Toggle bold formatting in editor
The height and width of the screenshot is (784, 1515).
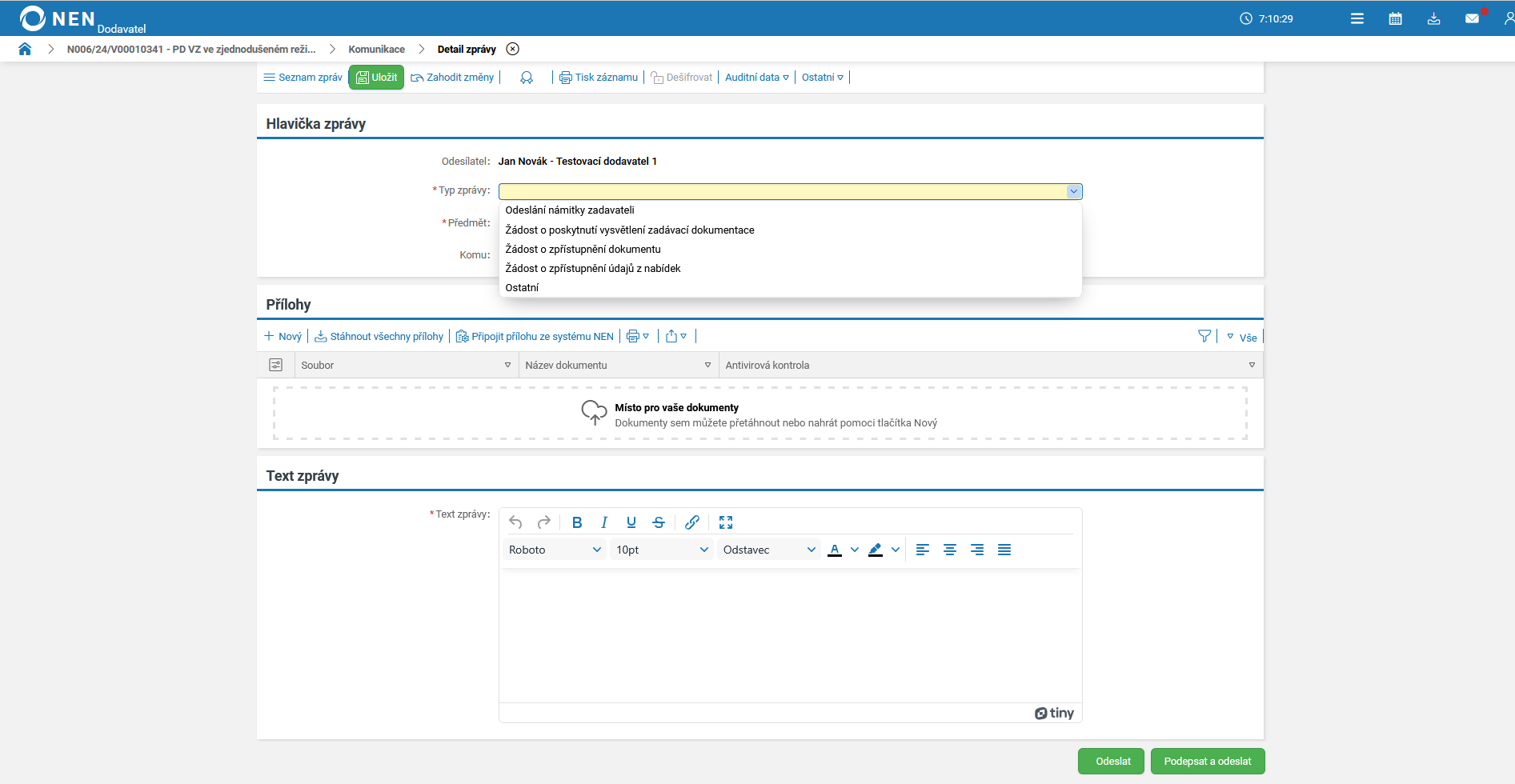click(577, 522)
